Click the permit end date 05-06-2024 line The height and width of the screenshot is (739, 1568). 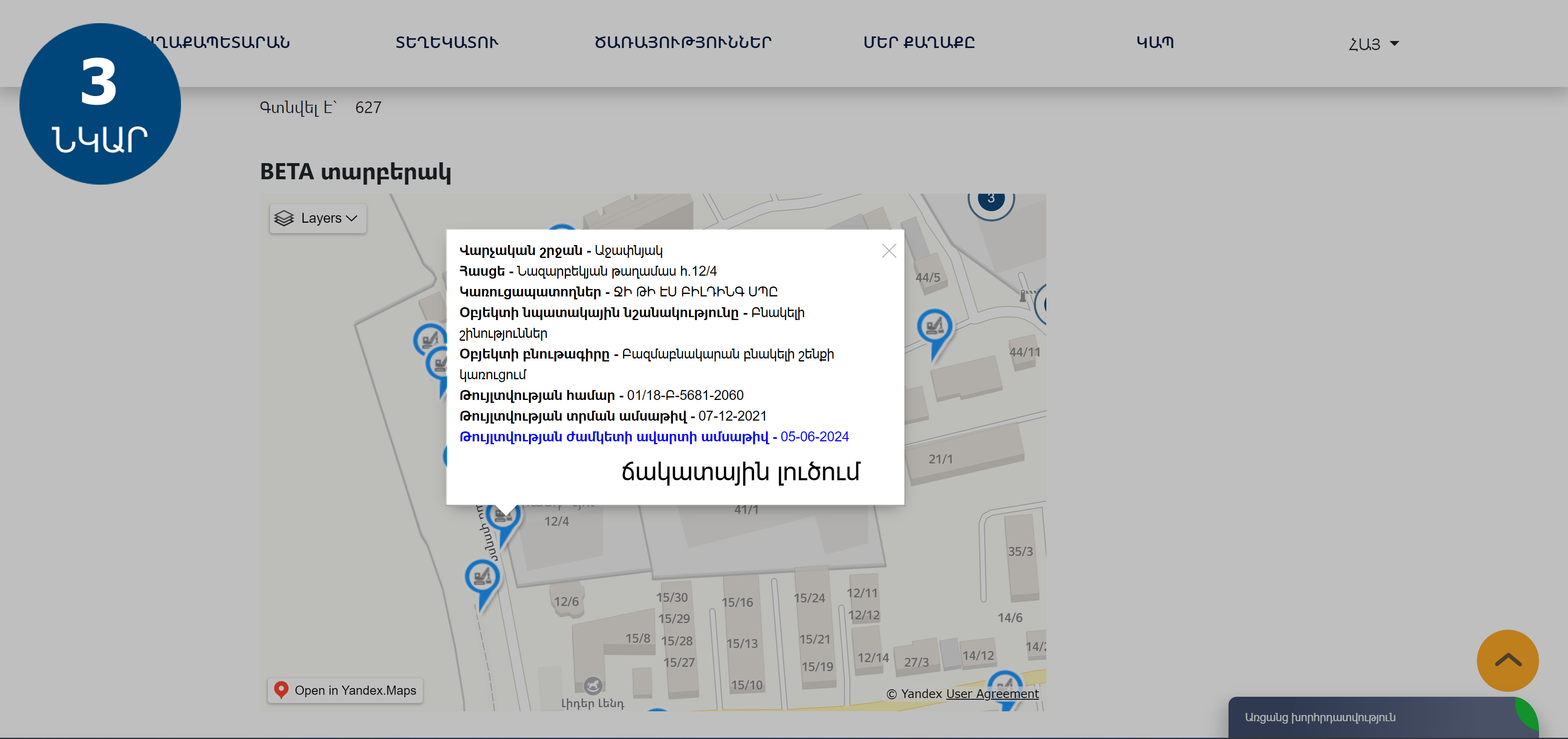[x=654, y=436]
